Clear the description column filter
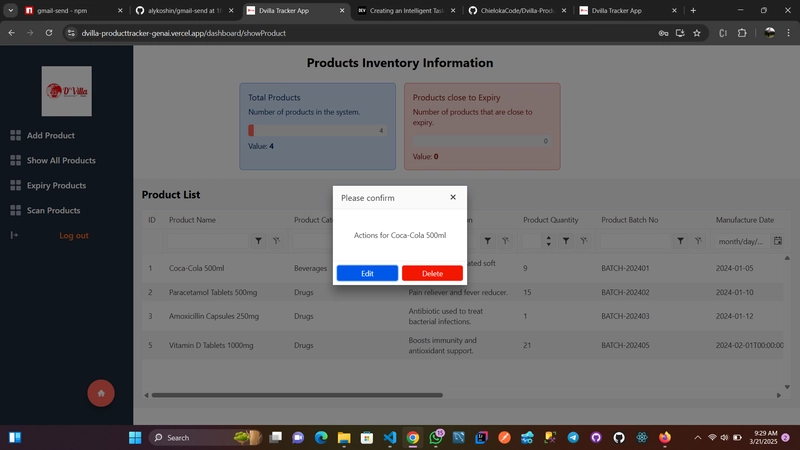The width and height of the screenshot is (800, 450). tap(506, 241)
